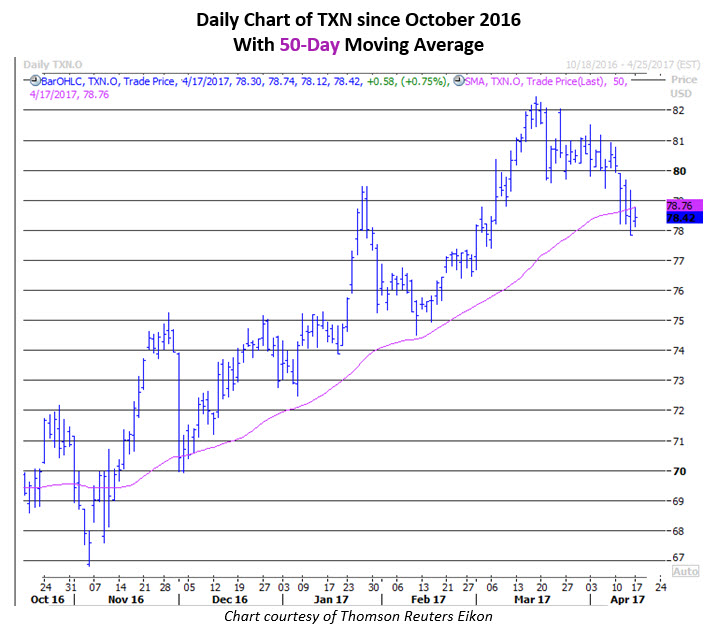Click the 72 price axis label
Image resolution: width=711 pixels, height=629 pixels.
click(678, 410)
